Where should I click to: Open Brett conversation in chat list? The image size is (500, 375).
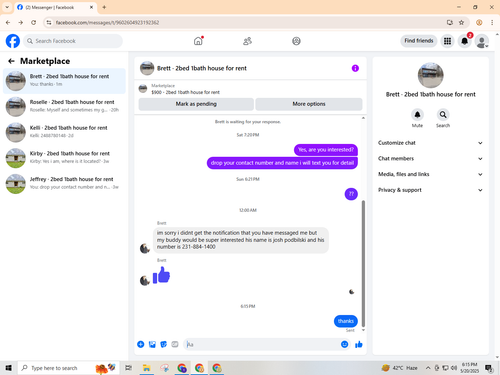point(64,81)
